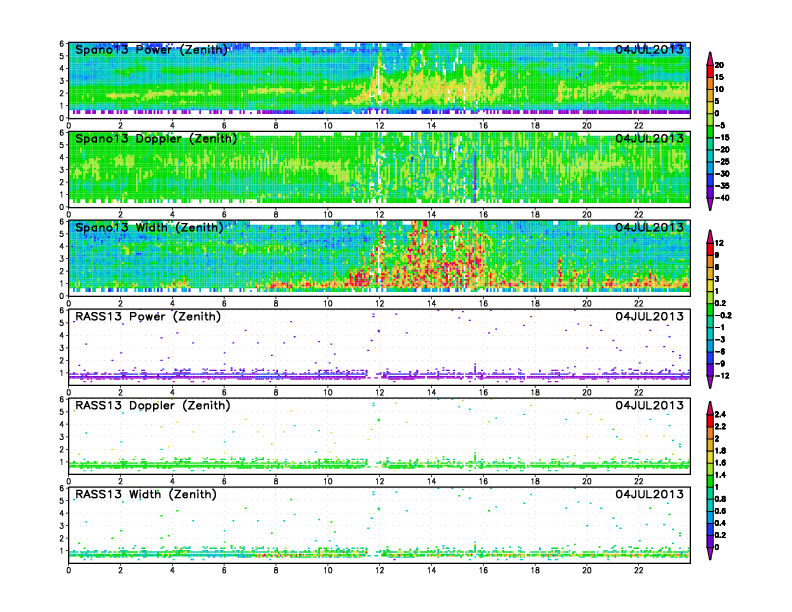Click hour 20 tick under RASS13 Width panel

point(587,570)
